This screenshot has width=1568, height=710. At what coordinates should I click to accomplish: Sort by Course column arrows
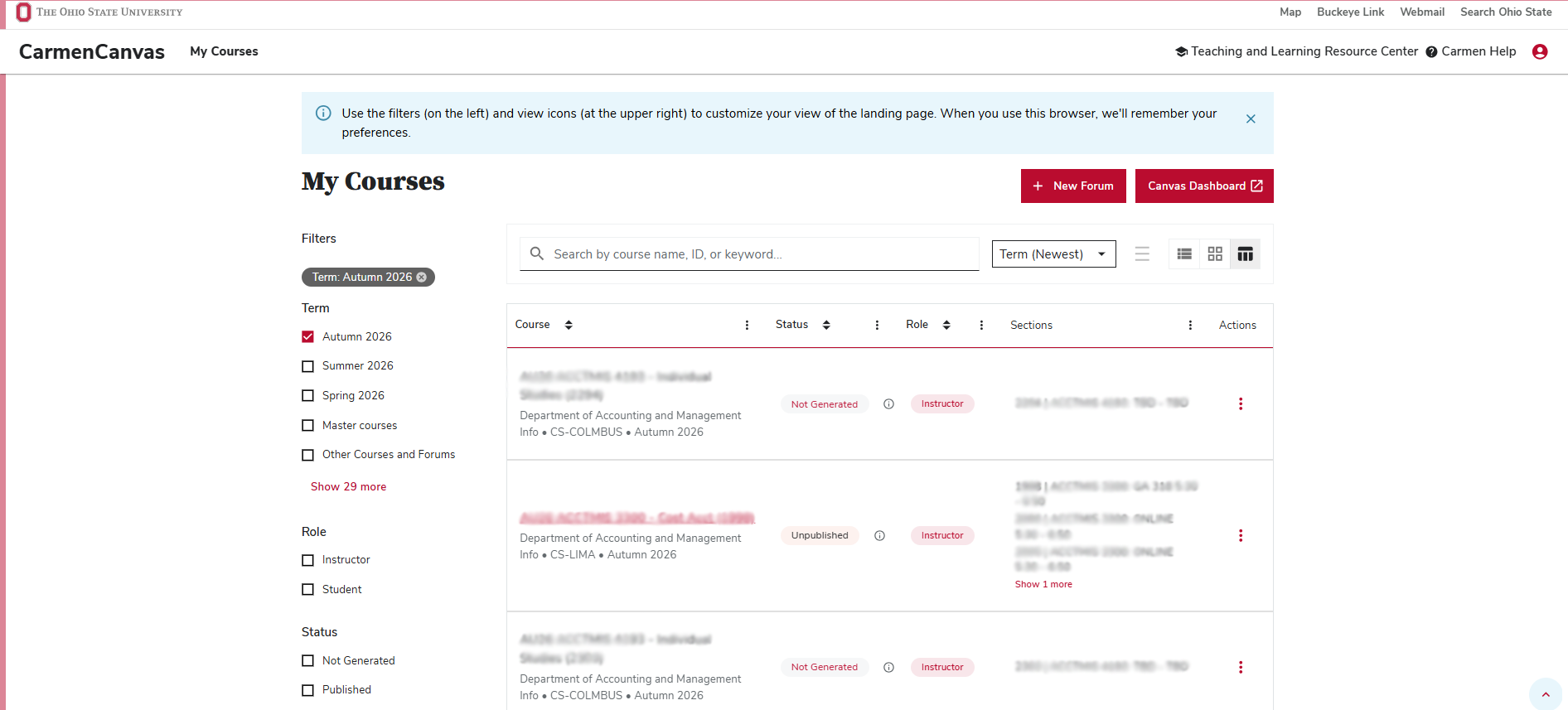click(569, 325)
